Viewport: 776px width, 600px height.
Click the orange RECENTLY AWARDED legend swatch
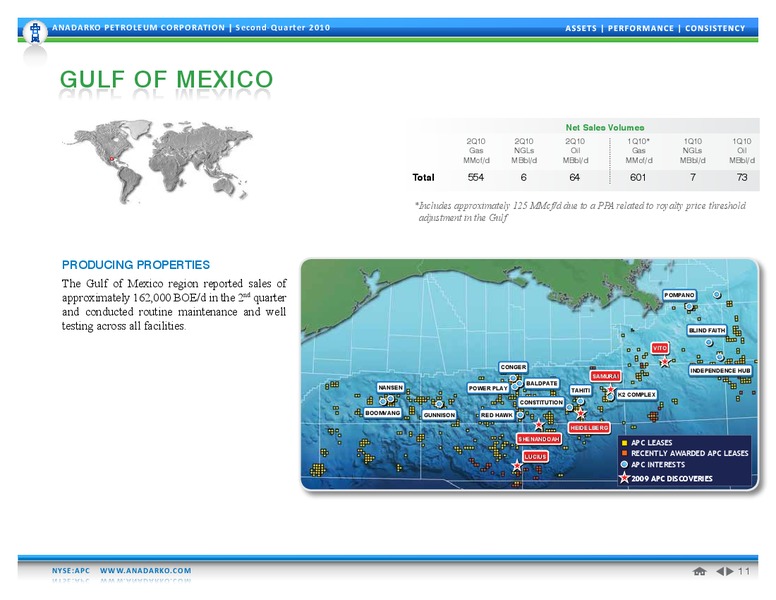pyautogui.click(x=625, y=453)
